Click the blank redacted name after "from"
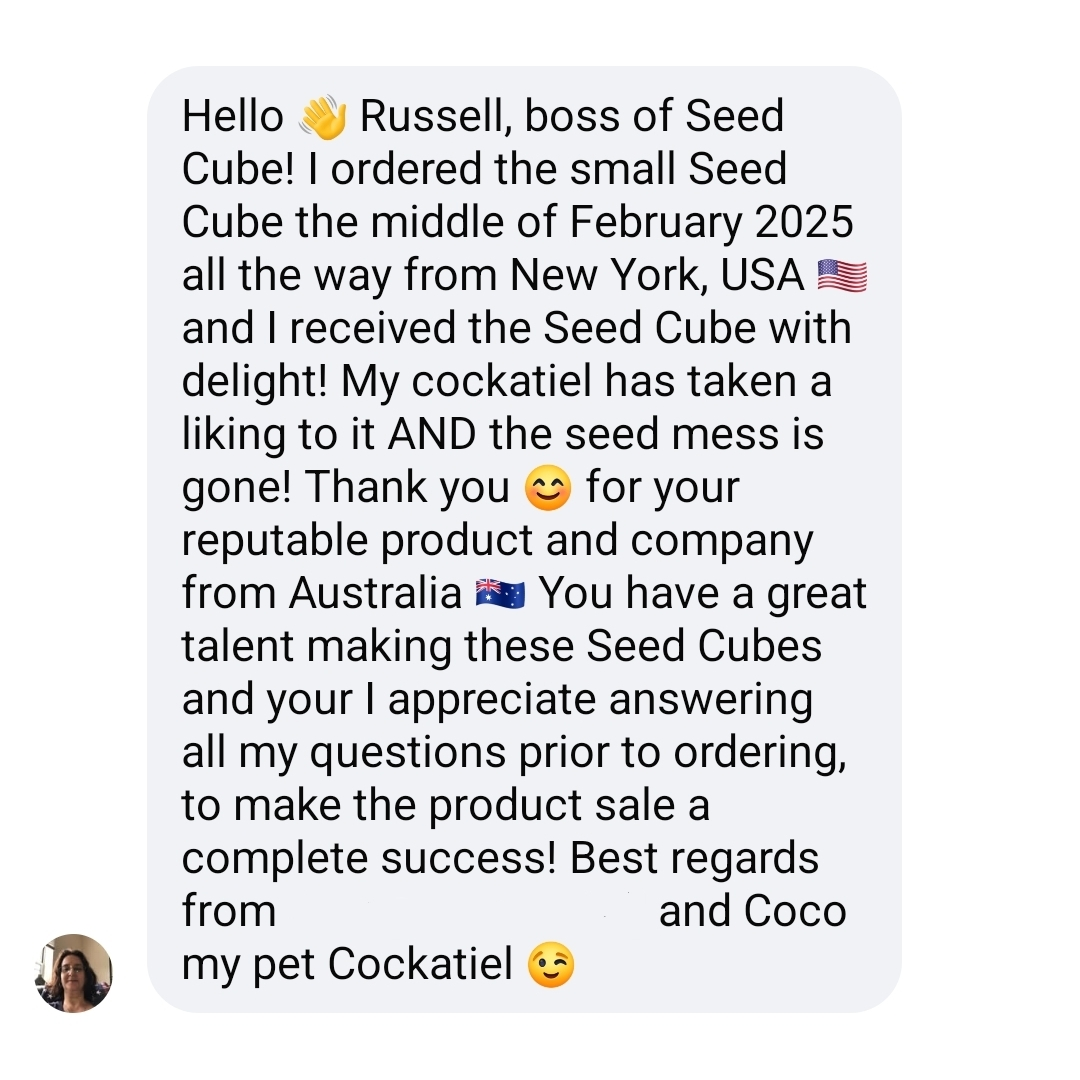The height and width of the screenshot is (1080, 1080). pyautogui.click(x=466, y=912)
